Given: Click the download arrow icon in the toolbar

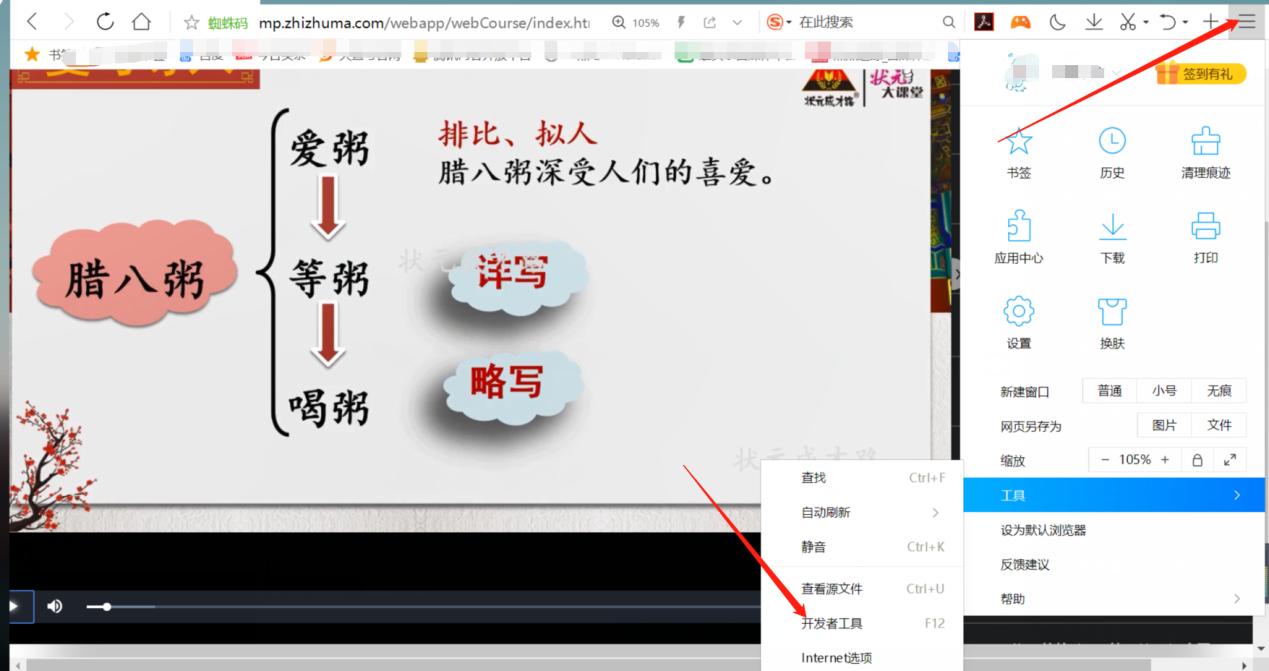Looking at the screenshot, I should (1093, 20).
